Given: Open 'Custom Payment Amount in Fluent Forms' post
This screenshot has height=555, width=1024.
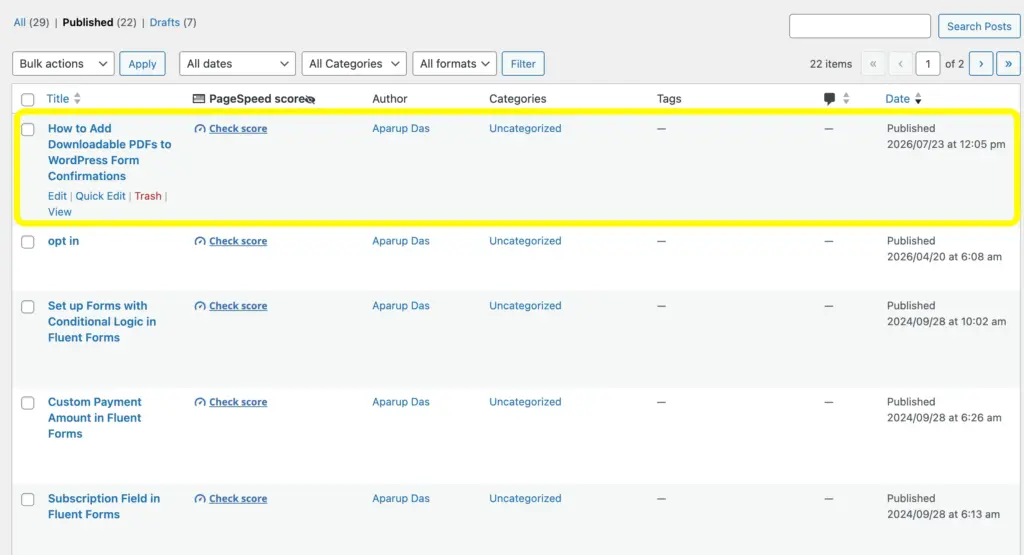Looking at the screenshot, I should point(95,418).
